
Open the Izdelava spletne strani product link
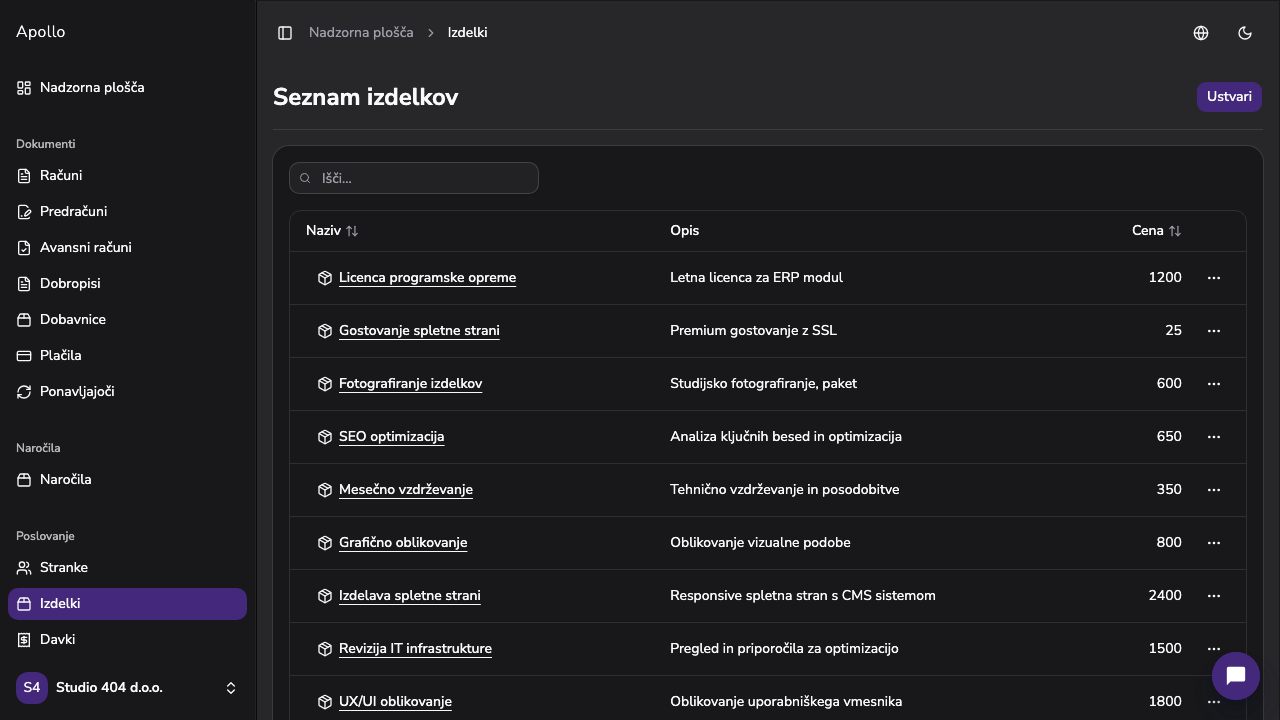409,596
